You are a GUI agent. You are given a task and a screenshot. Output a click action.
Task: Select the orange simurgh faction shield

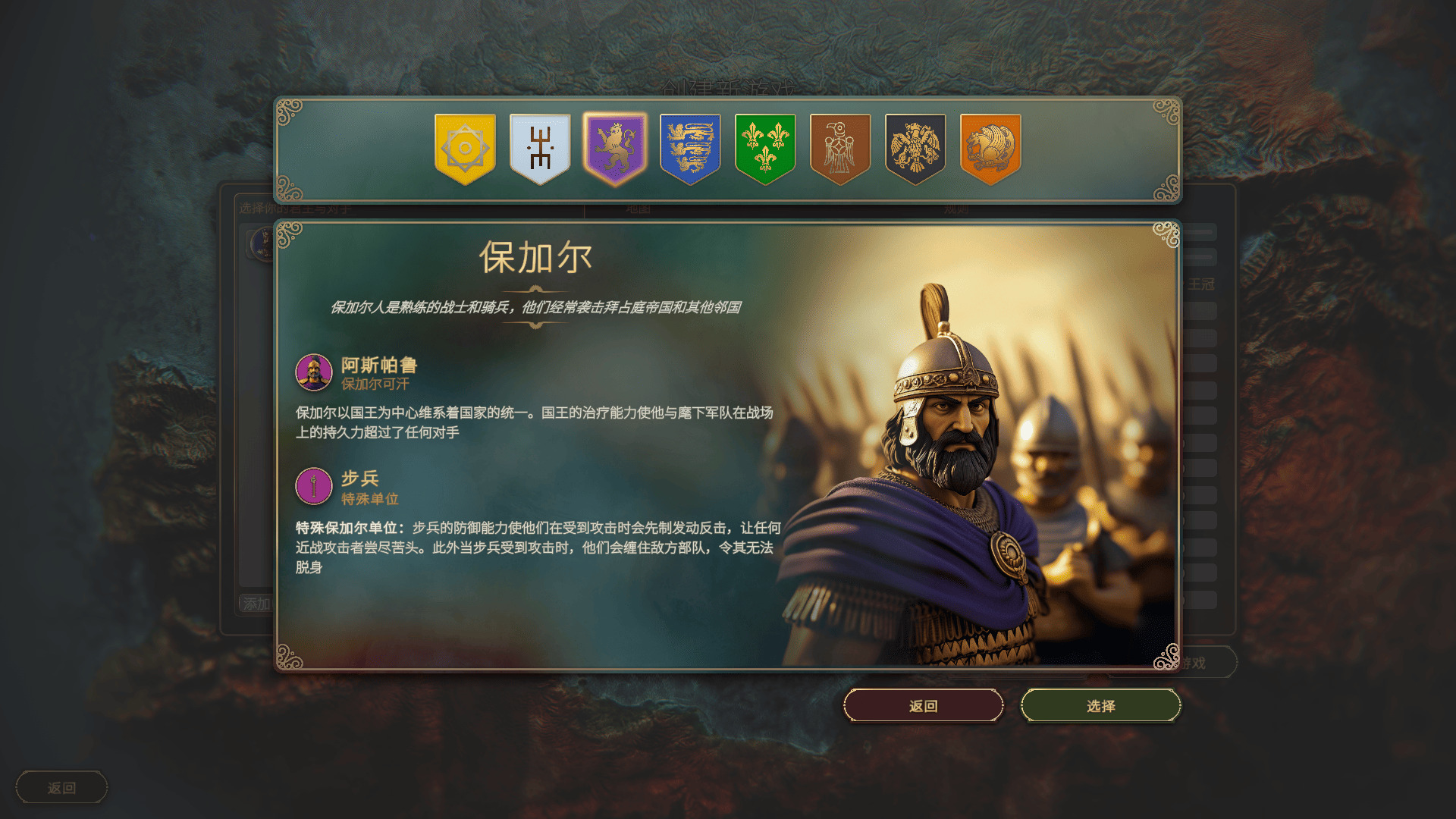tap(990, 149)
